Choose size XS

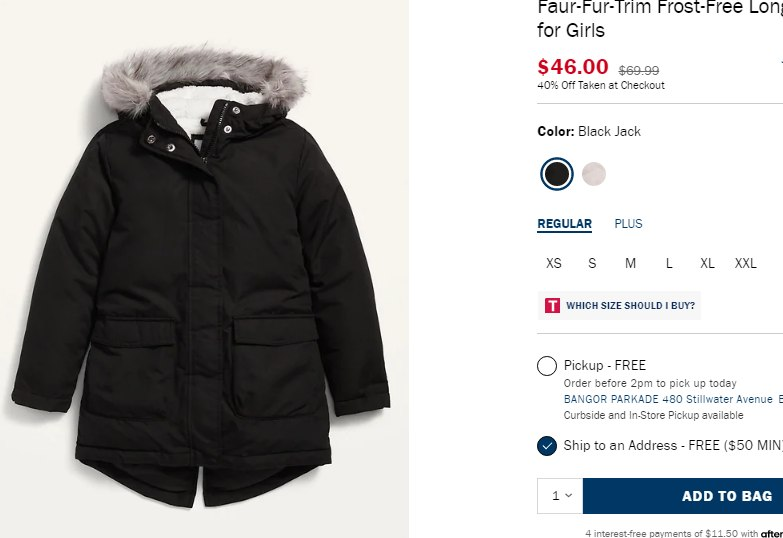pyautogui.click(x=554, y=264)
